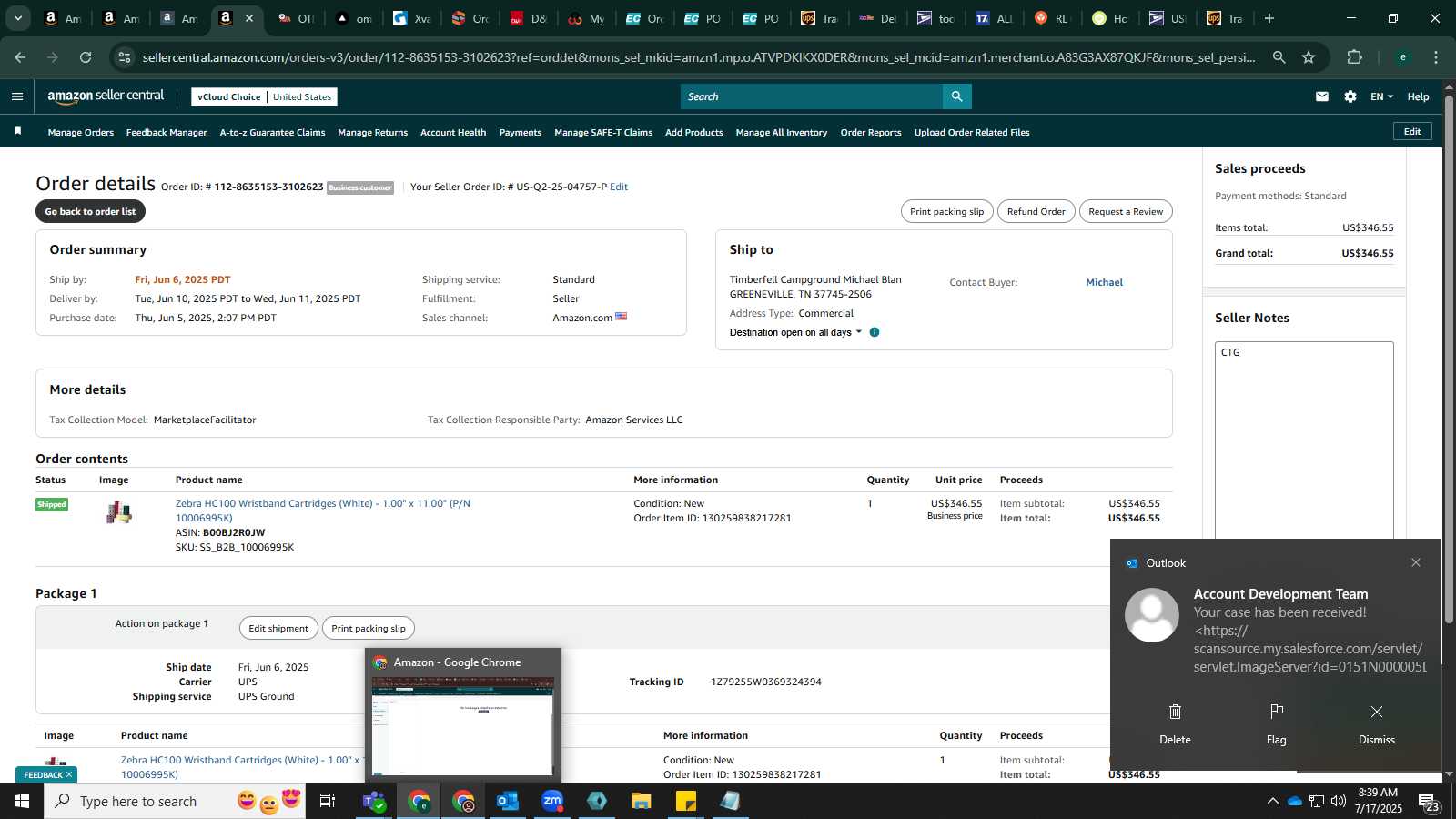The height and width of the screenshot is (819, 1456).
Task: Open the Help link
Action: (x=1418, y=96)
